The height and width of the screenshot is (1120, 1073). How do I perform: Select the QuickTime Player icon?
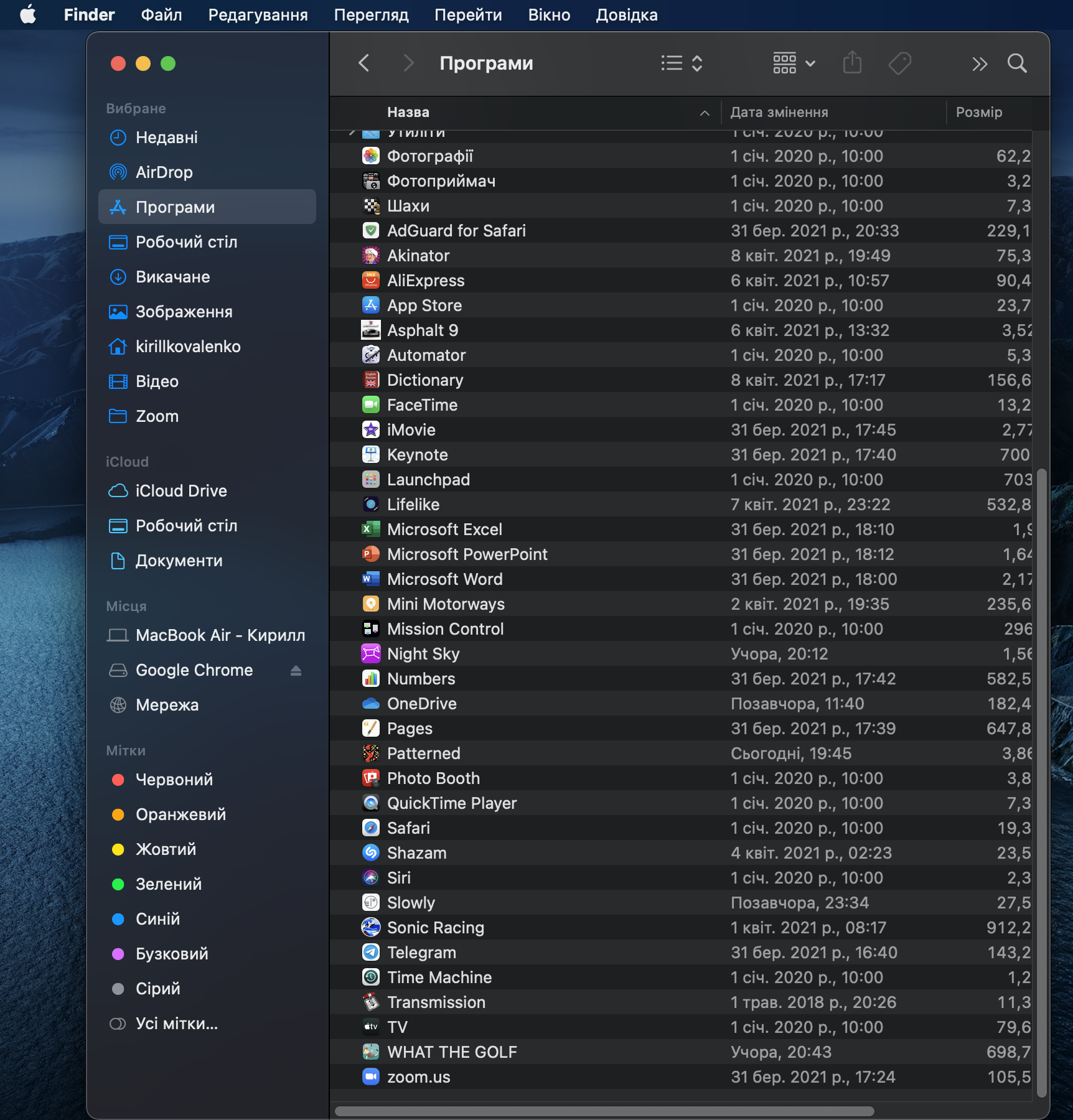tap(371, 803)
